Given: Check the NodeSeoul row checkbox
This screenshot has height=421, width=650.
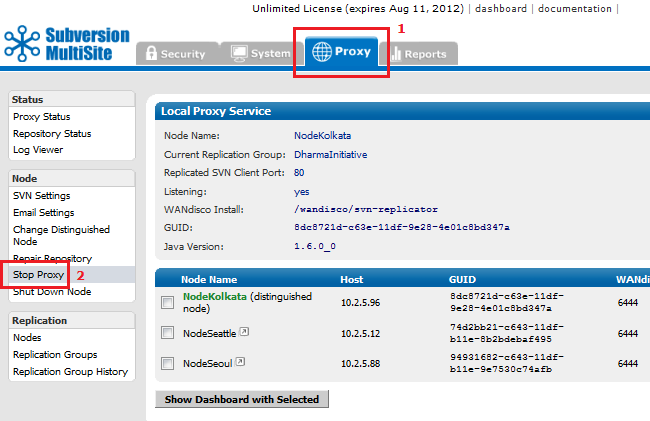Looking at the screenshot, I should (167, 363).
